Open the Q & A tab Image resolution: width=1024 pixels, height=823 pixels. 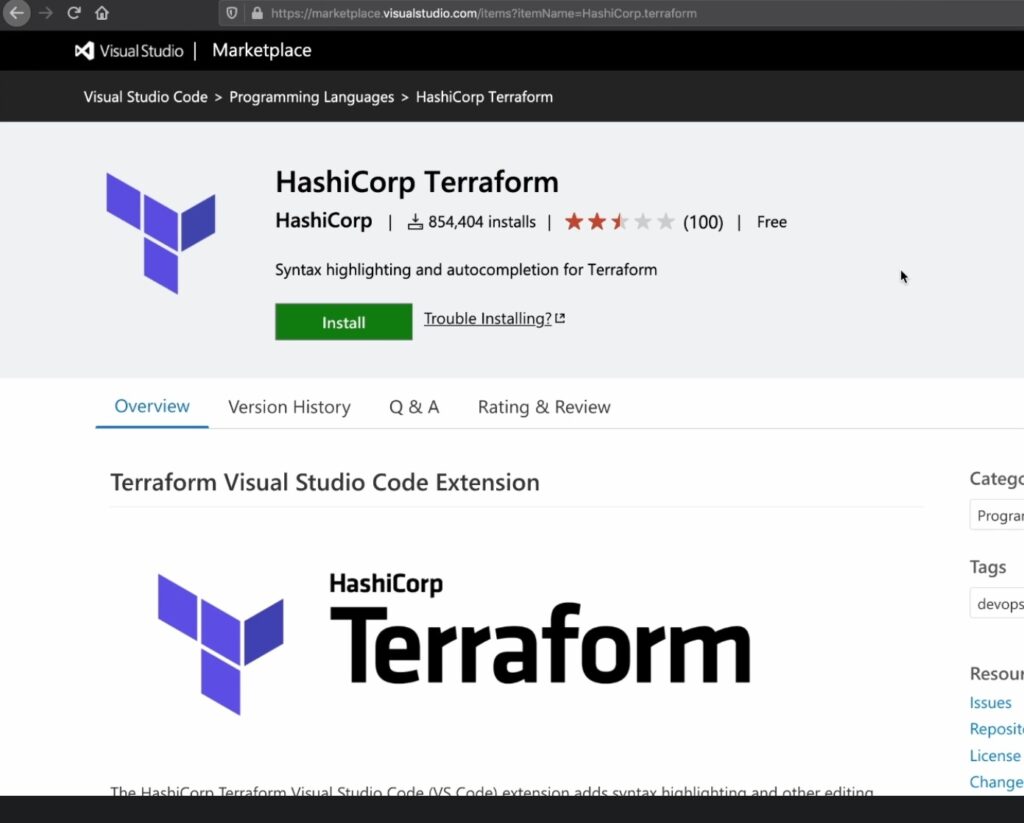[x=414, y=407]
